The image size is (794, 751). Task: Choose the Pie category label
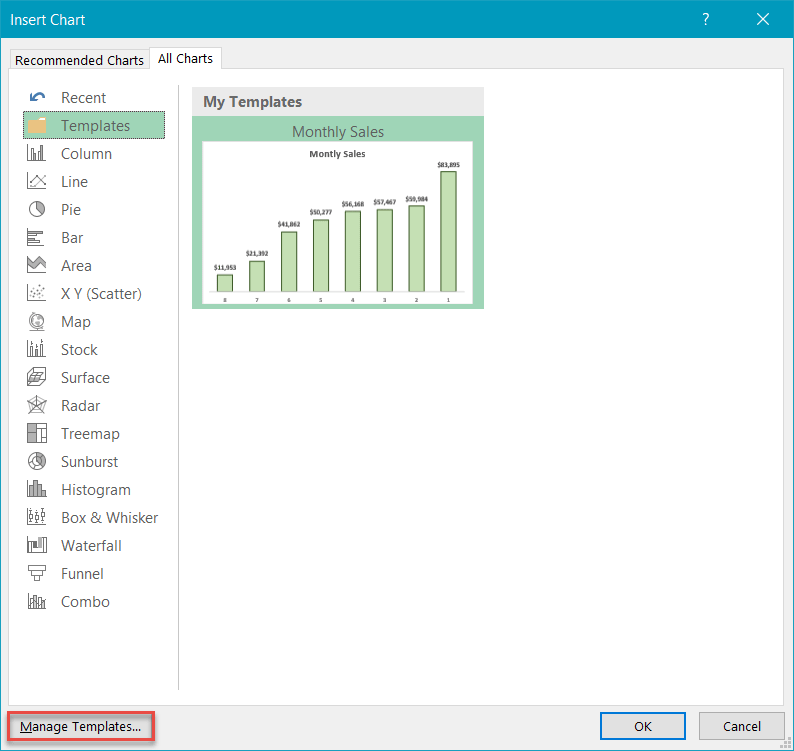point(71,210)
